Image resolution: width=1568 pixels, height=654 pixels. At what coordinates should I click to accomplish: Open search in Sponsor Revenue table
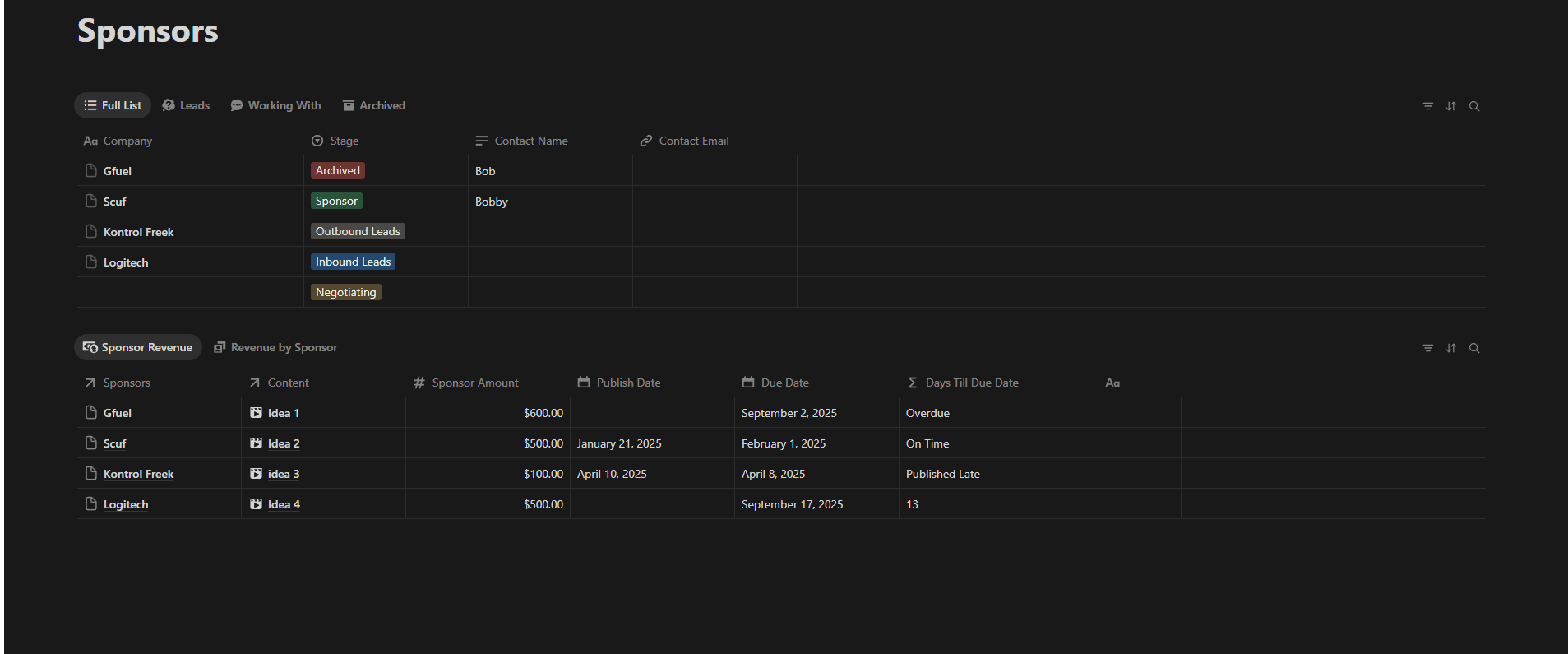[x=1474, y=348]
